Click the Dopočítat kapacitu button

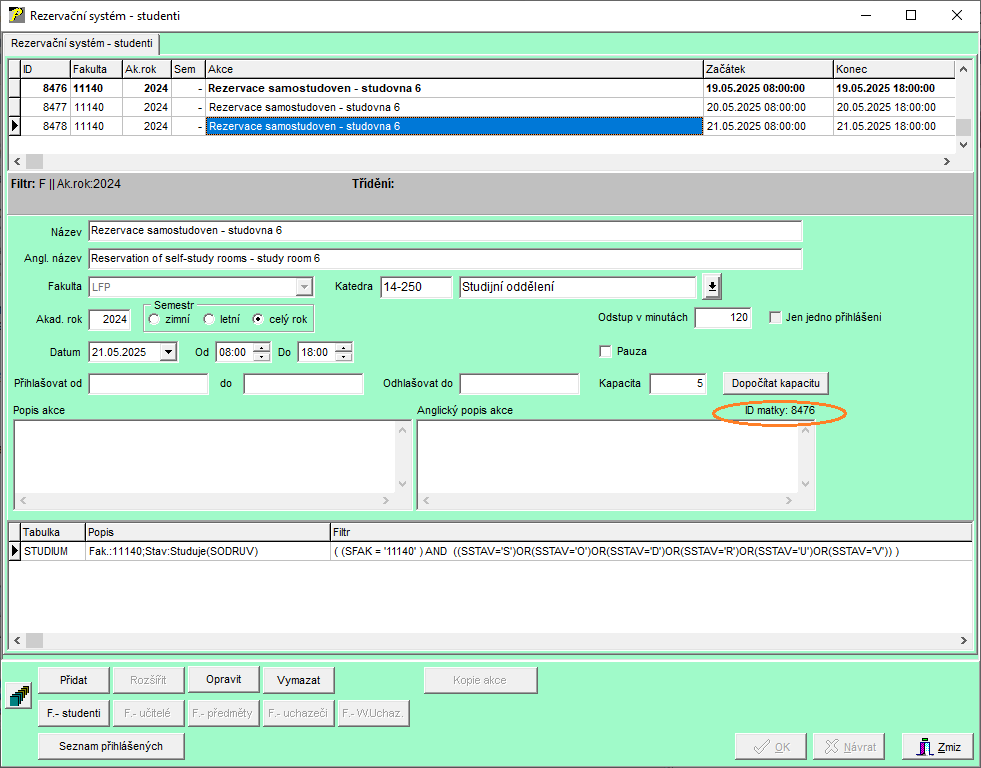pos(776,384)
